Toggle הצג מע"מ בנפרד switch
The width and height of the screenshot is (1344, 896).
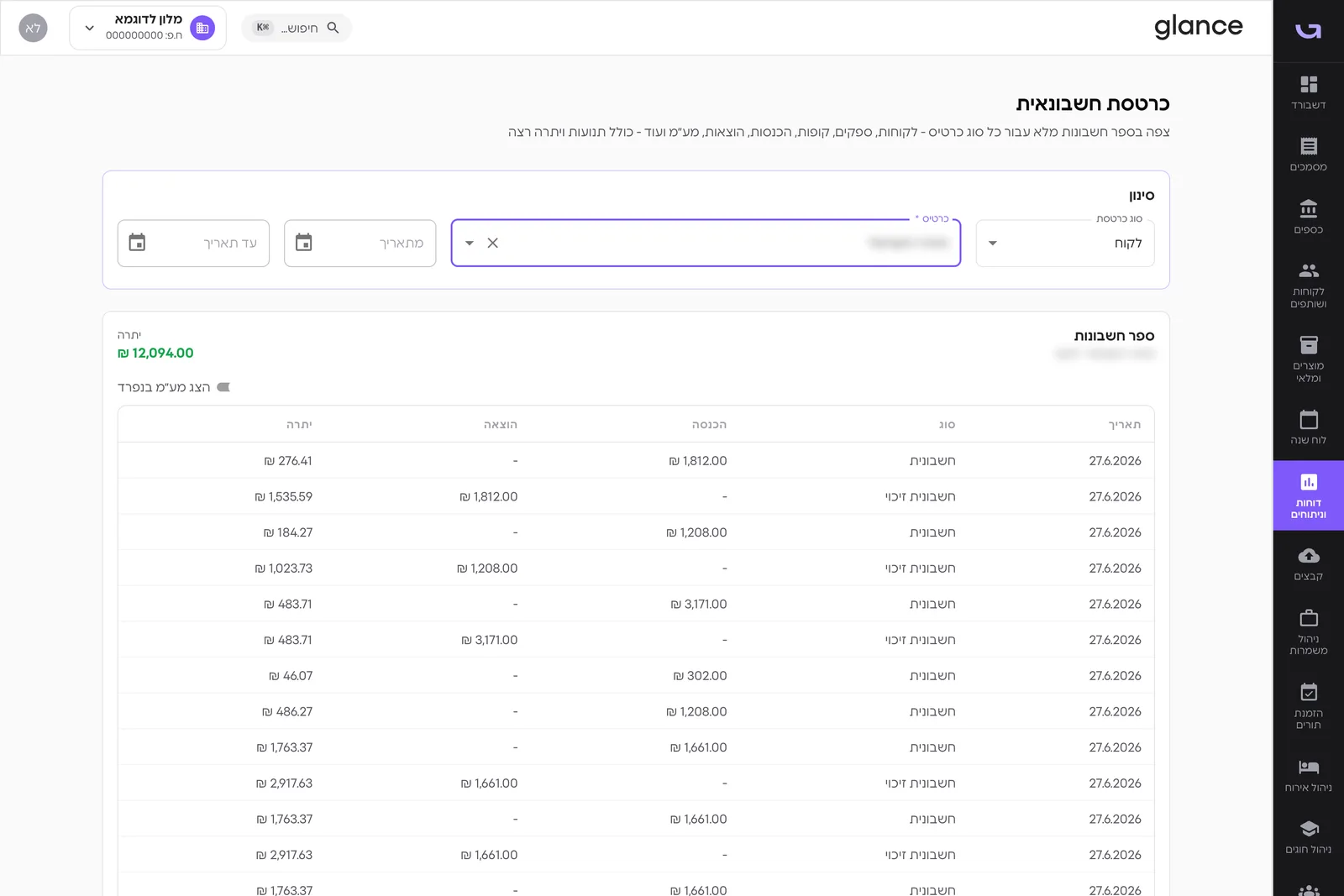click(223, 387)
